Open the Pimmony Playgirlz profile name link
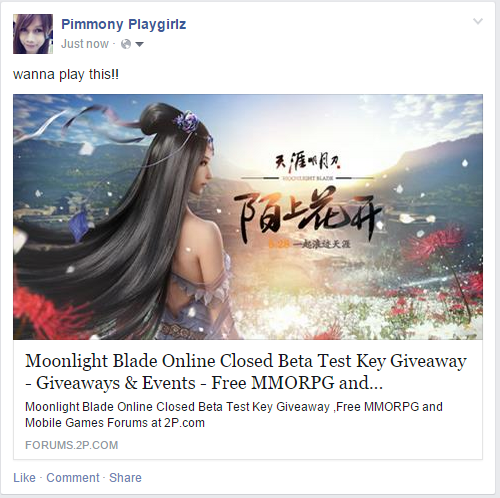Image resolution: width=500 pixels, height=498 pixels. click(x=123, y=25)
